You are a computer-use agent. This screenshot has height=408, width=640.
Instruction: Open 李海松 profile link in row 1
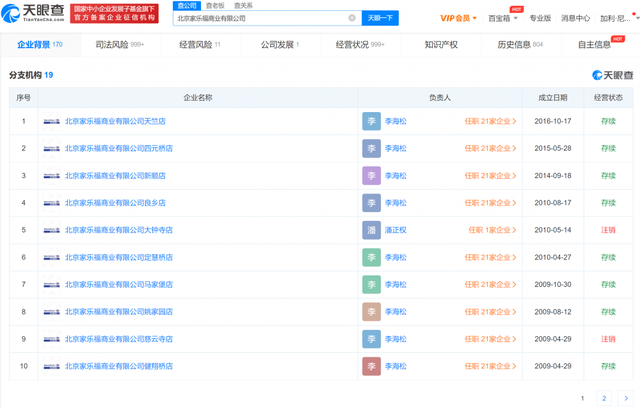(396, 121)
